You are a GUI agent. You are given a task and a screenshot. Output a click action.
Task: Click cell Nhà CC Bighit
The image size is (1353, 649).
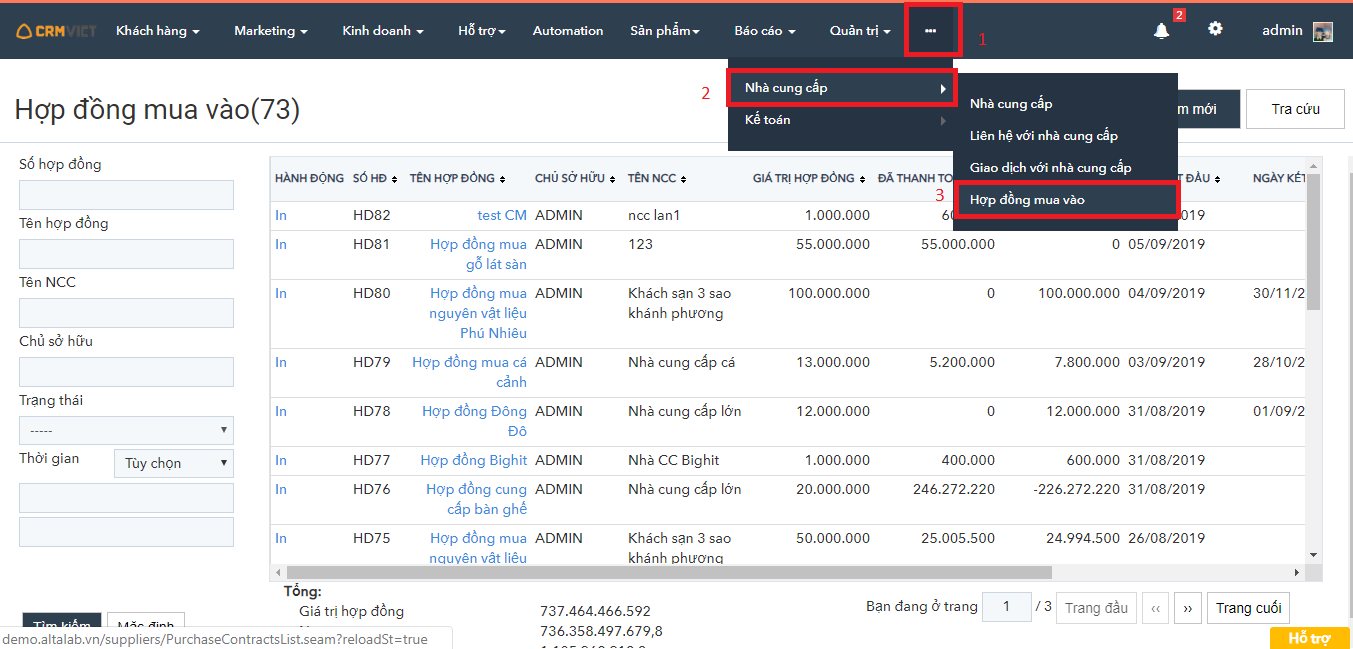674,460
